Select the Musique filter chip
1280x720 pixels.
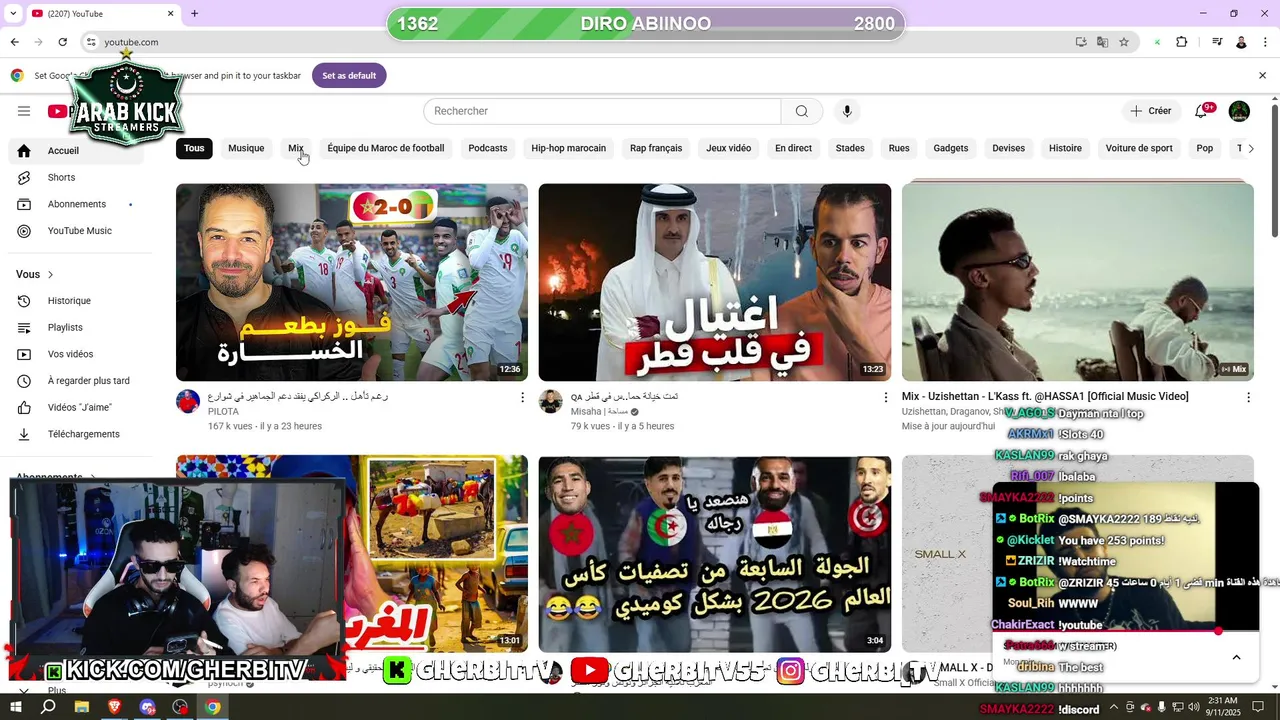(246, 148)
